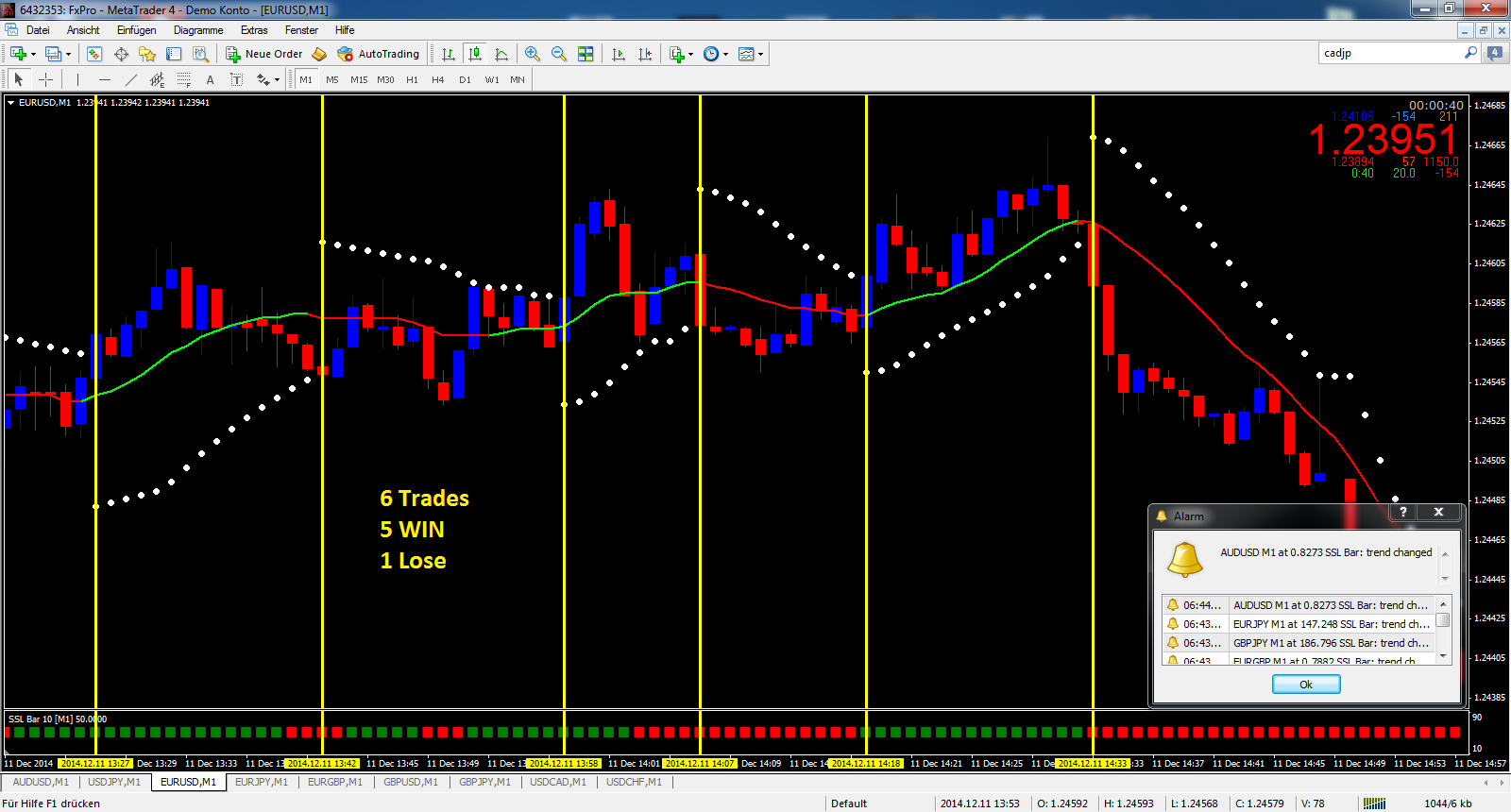The image size is (1511, 812).
Task: Switch to D1 timeframe button
Action: pos(465,79)
